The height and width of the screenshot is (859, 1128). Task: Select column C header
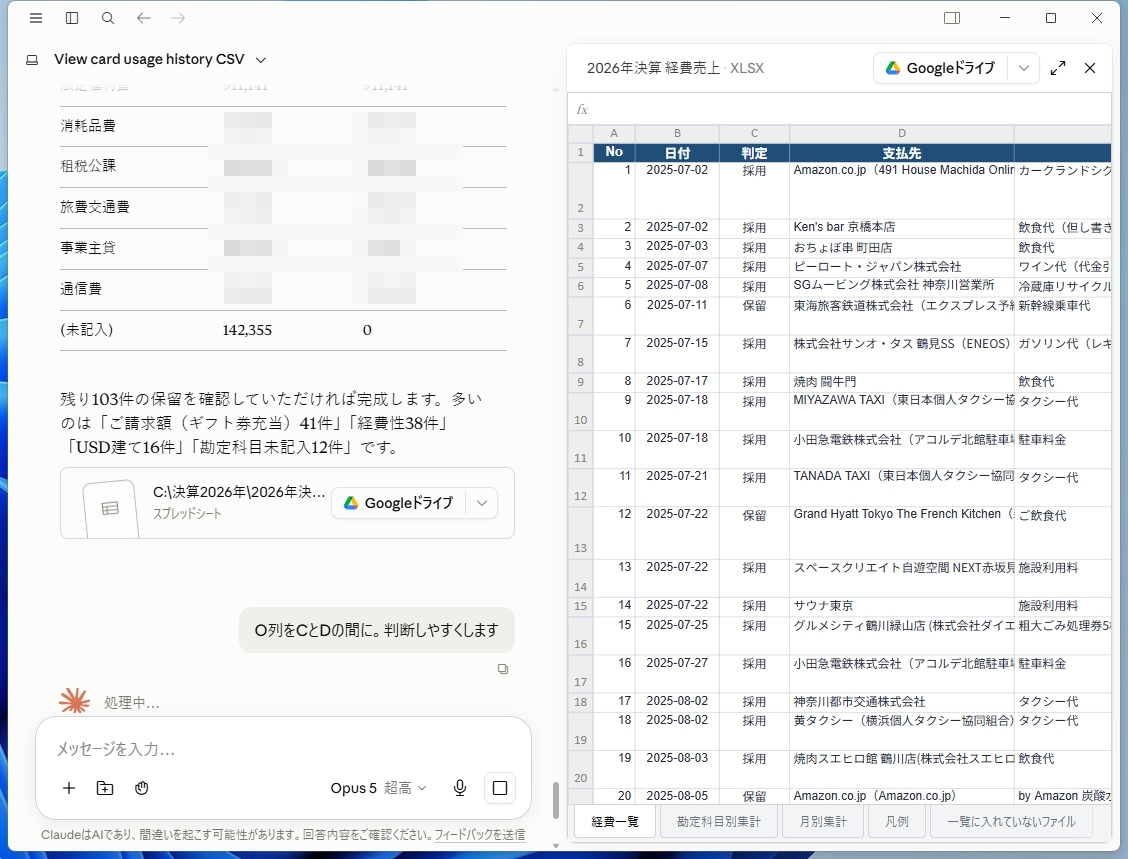(x=754, y=133)
